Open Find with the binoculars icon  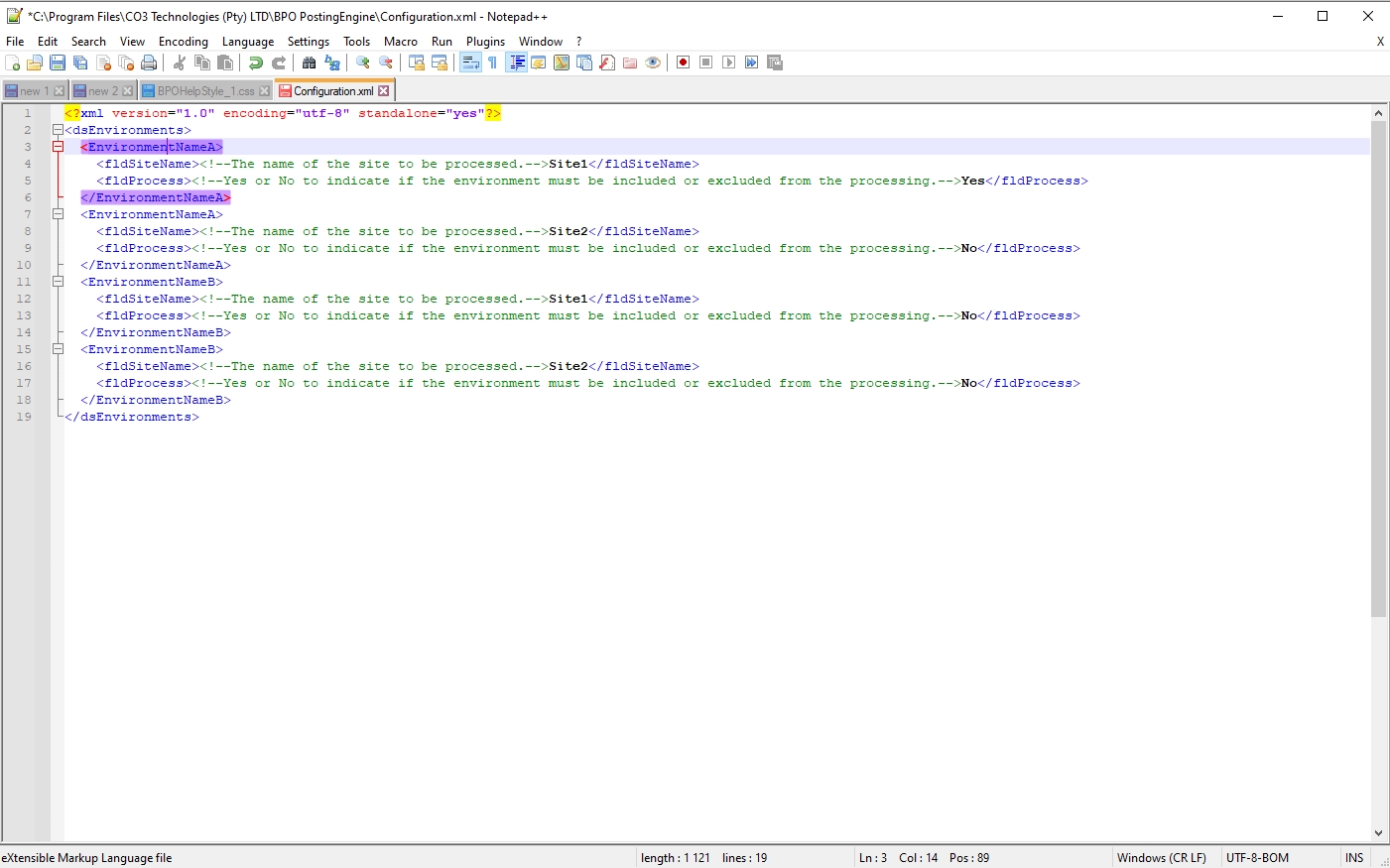point(309,62)
